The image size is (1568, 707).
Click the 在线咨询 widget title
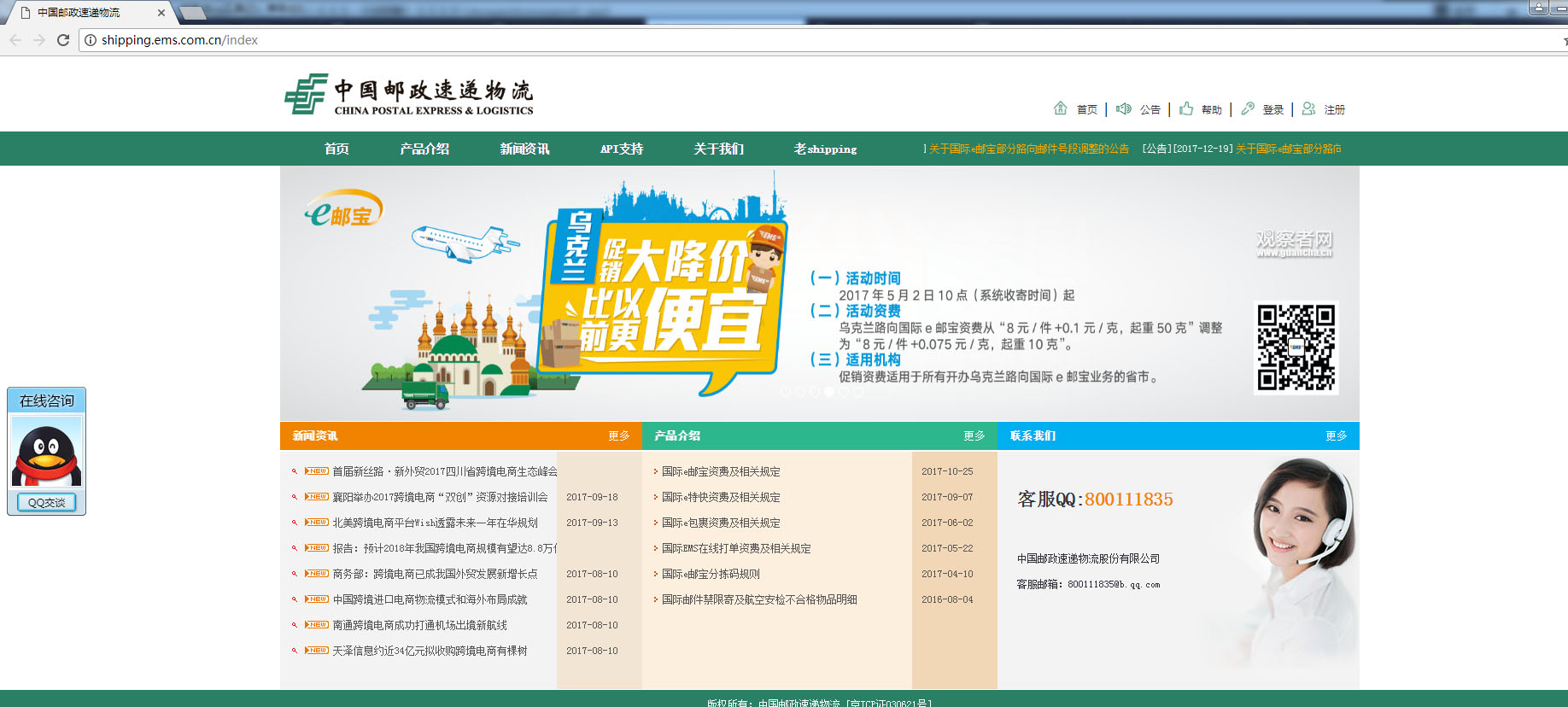(46, 400)
